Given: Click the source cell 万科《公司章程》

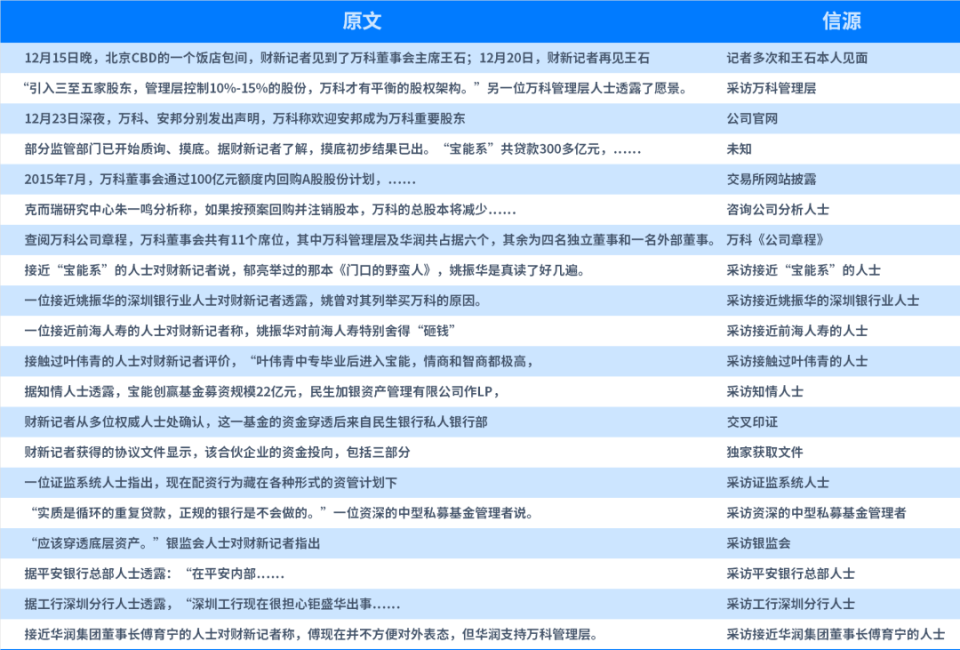Looking at the screenshot, I should (x=775, y=240).
